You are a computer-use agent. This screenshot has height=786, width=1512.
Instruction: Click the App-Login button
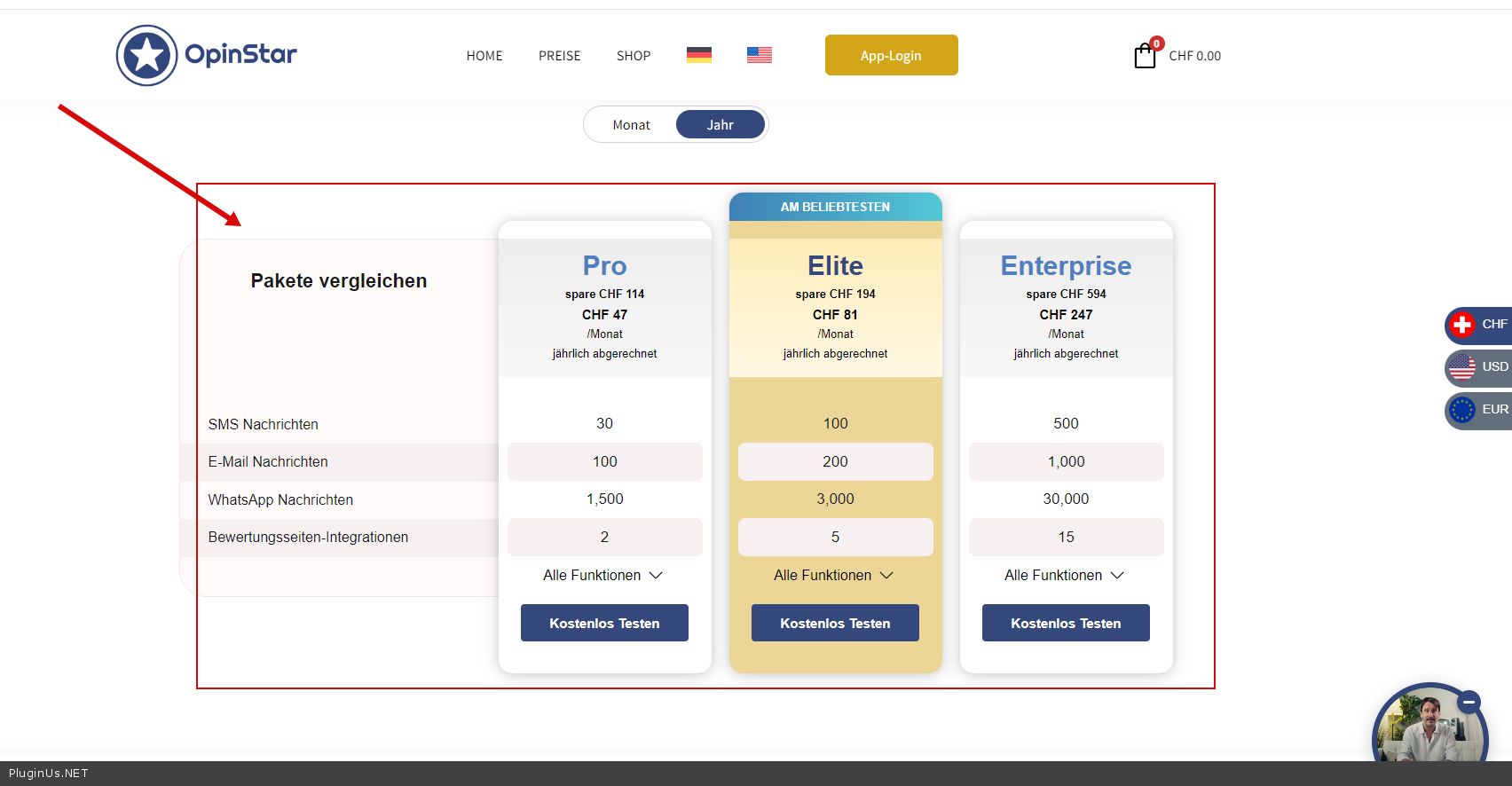point(891,55)
